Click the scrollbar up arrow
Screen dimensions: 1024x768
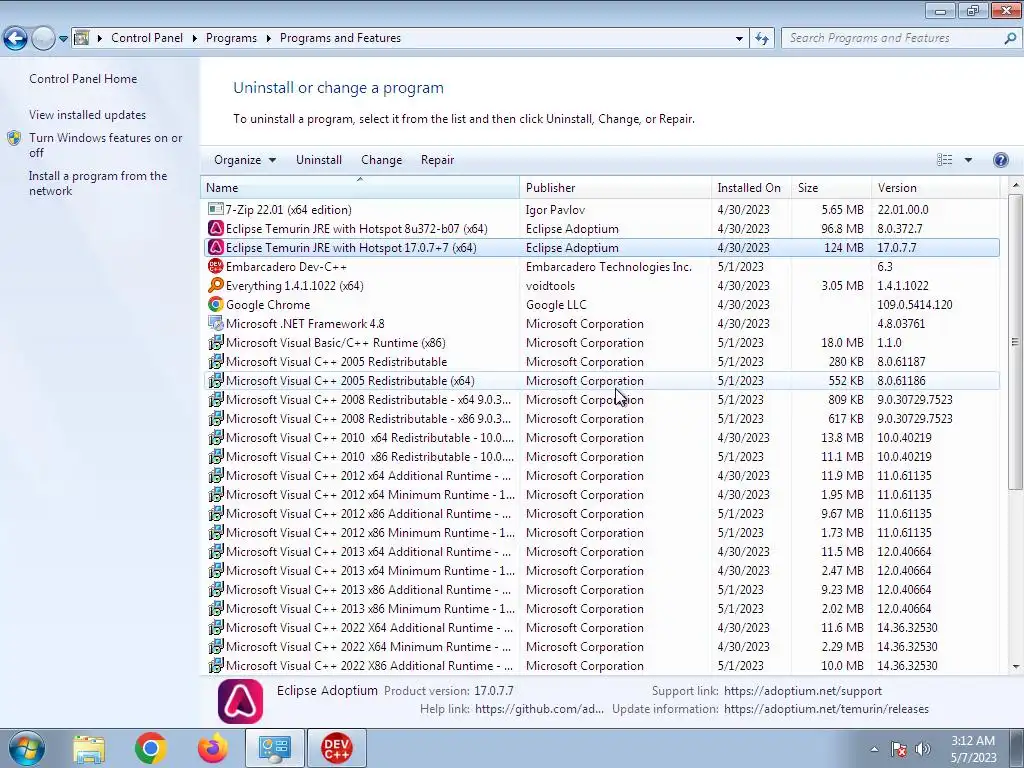(1015, 186)
